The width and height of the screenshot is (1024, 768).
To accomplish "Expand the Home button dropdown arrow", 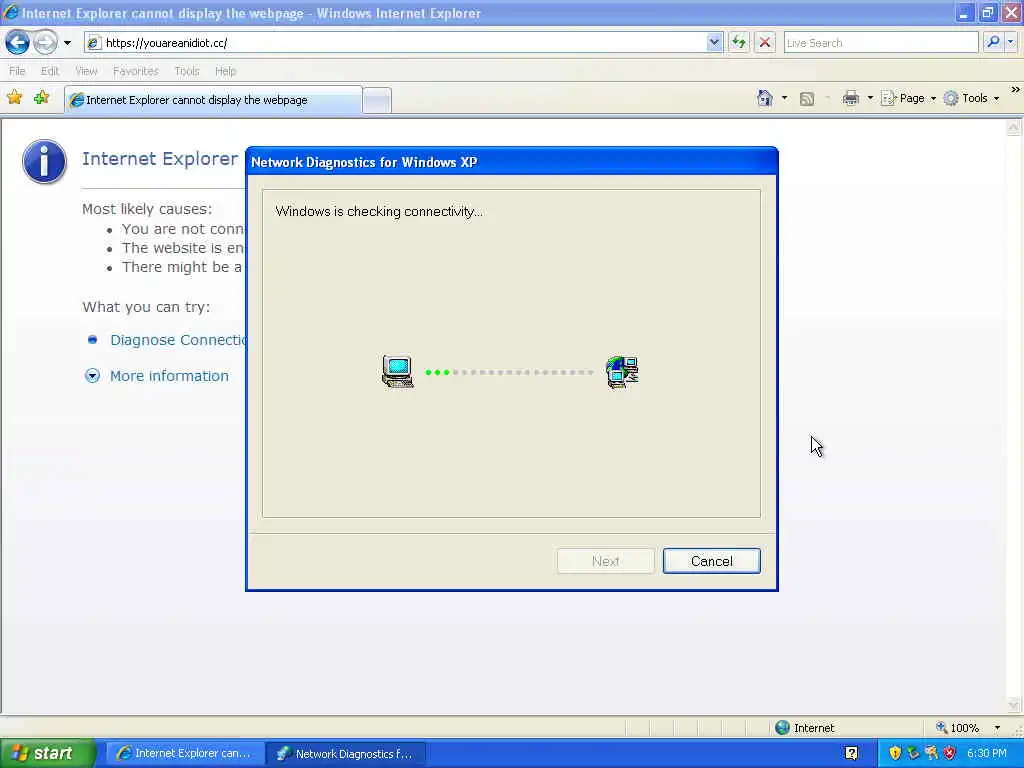I will (784, 99).
